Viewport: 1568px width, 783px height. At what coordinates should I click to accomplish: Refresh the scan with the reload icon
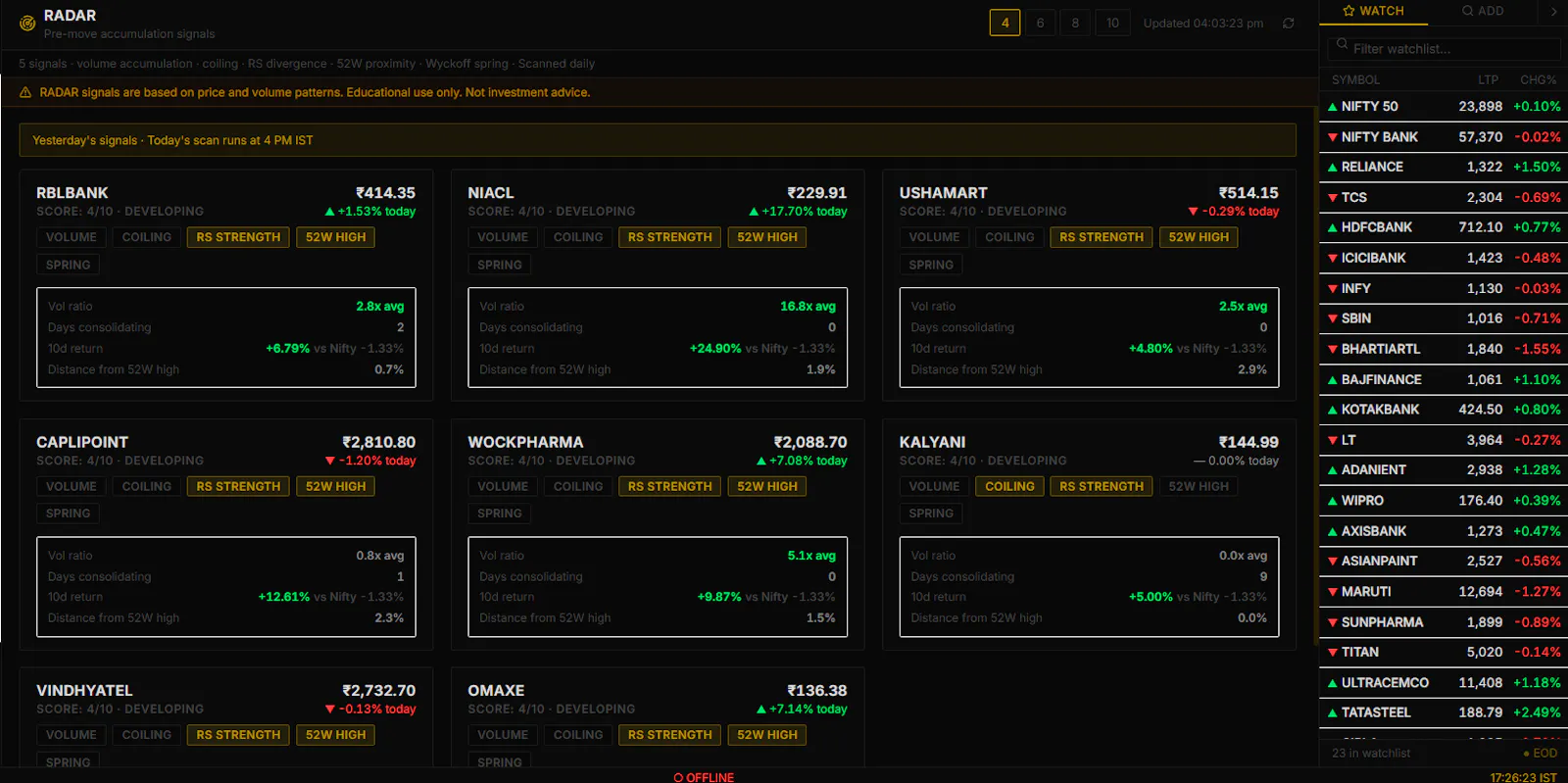coord(1289,23)
